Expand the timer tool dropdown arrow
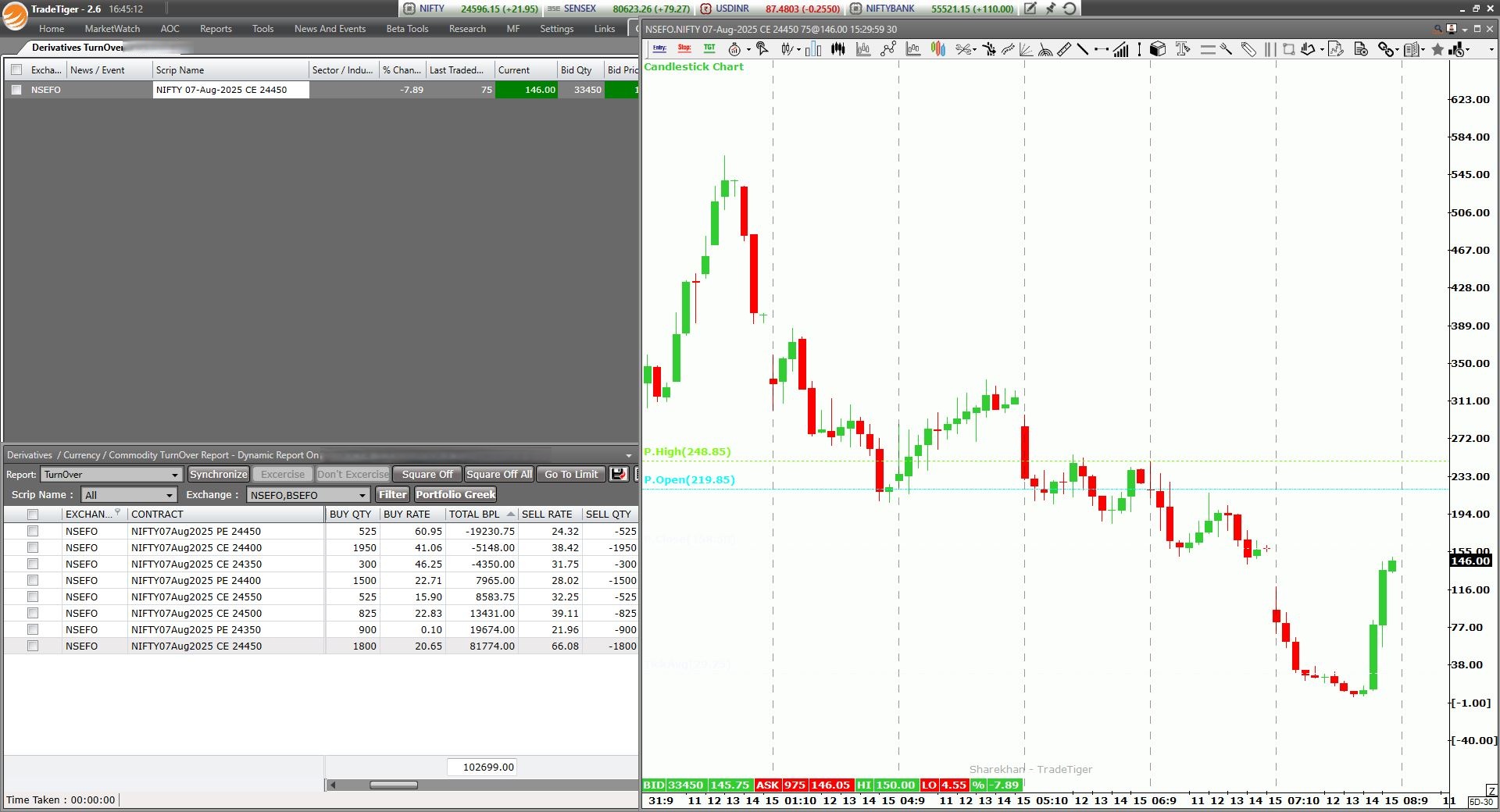 (748, 50)
